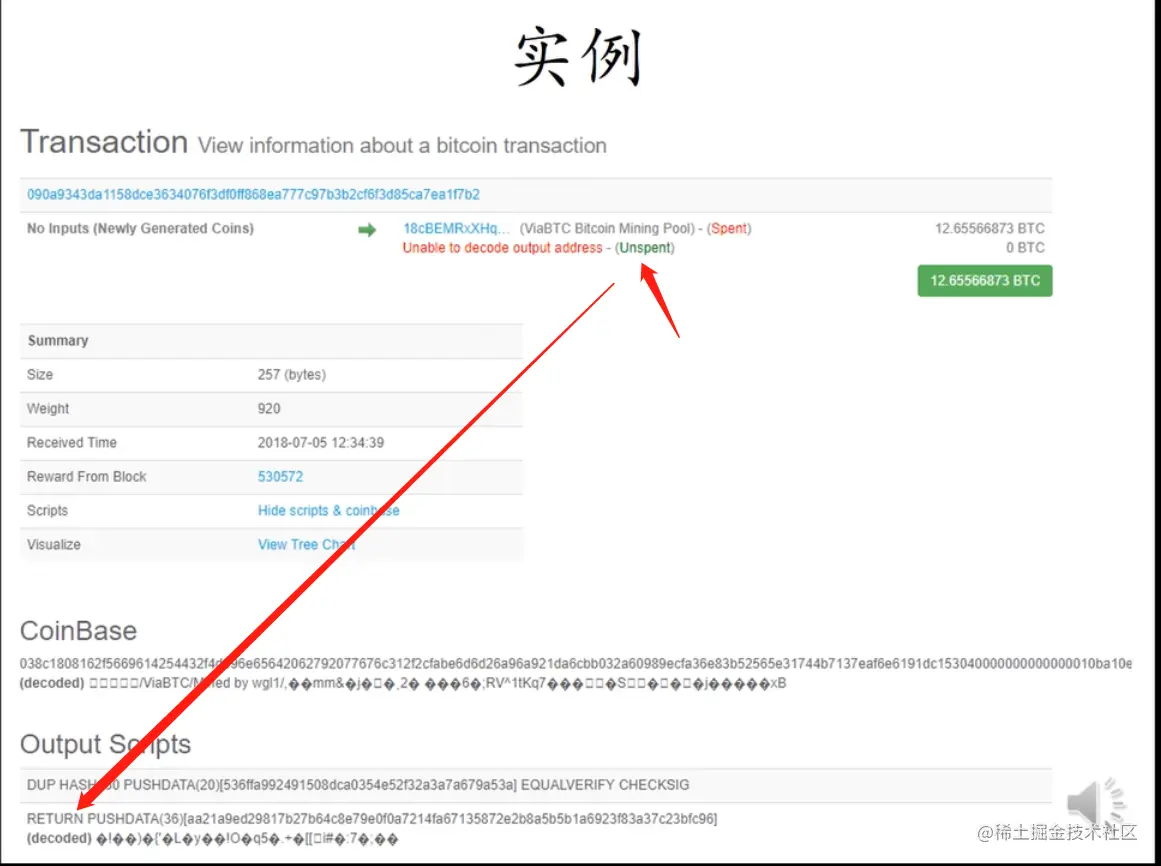Click Hide scripts & coinbase
Image resolution: width=1161 pixels, height=866 pixels.
[x=328, y=510]
